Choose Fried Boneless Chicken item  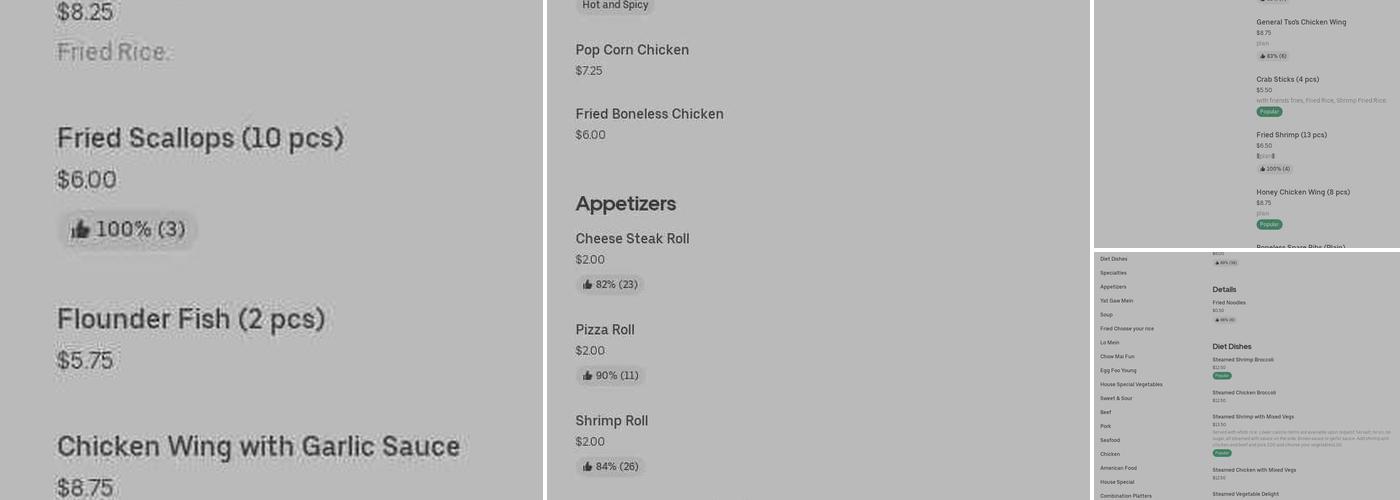(649, 114)
